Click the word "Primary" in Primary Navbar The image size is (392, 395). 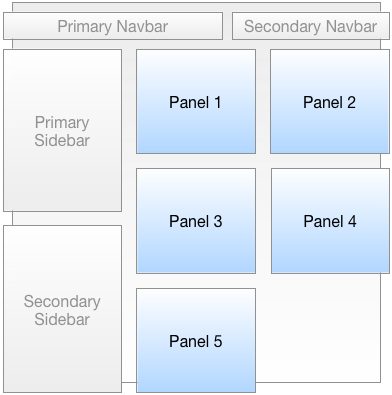pos(84,27)
